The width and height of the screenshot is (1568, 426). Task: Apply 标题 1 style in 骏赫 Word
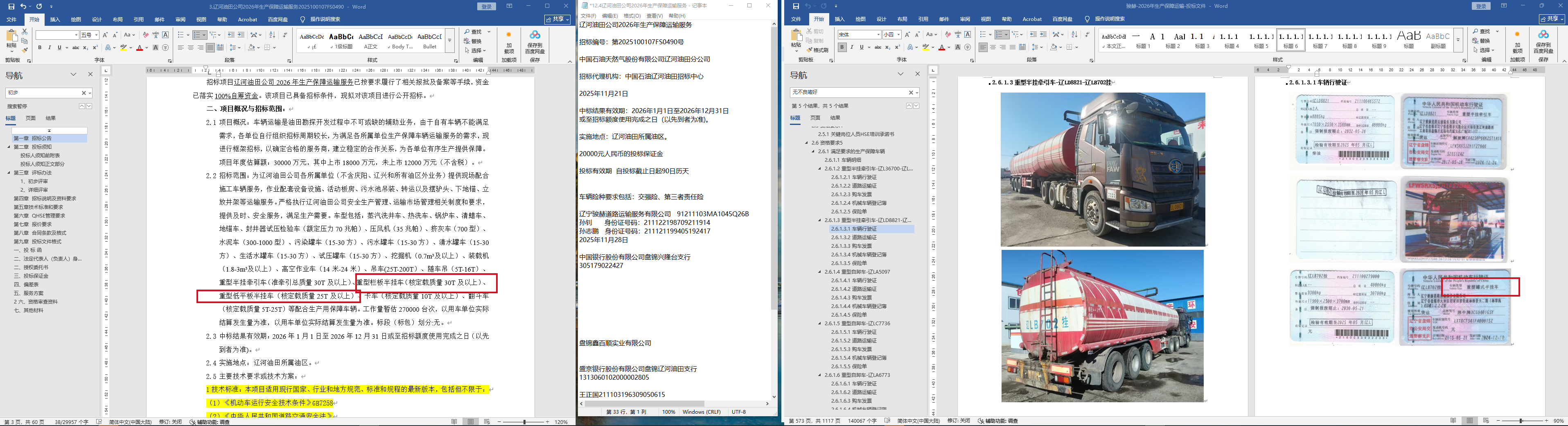pos(1143,40)
